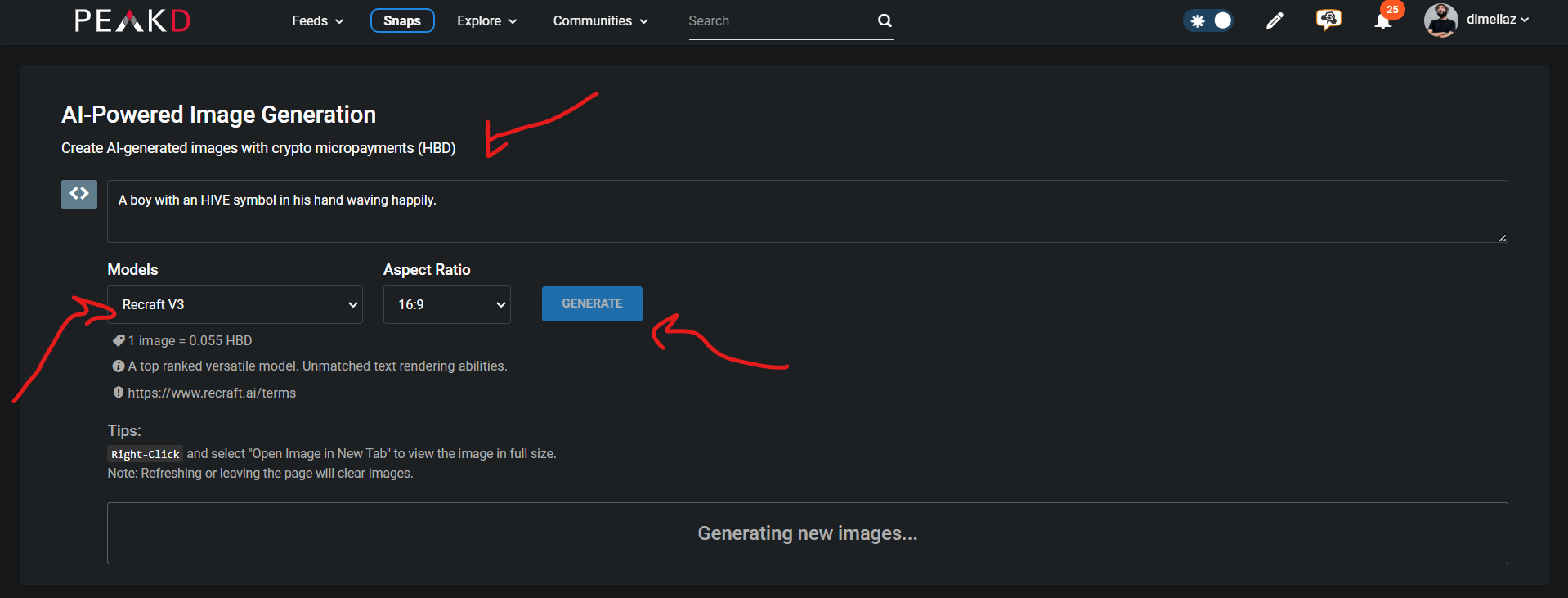The width and height of the screenshot is (1568, 598).
Task: Click the image prompt text area
Action: (807, 211)
